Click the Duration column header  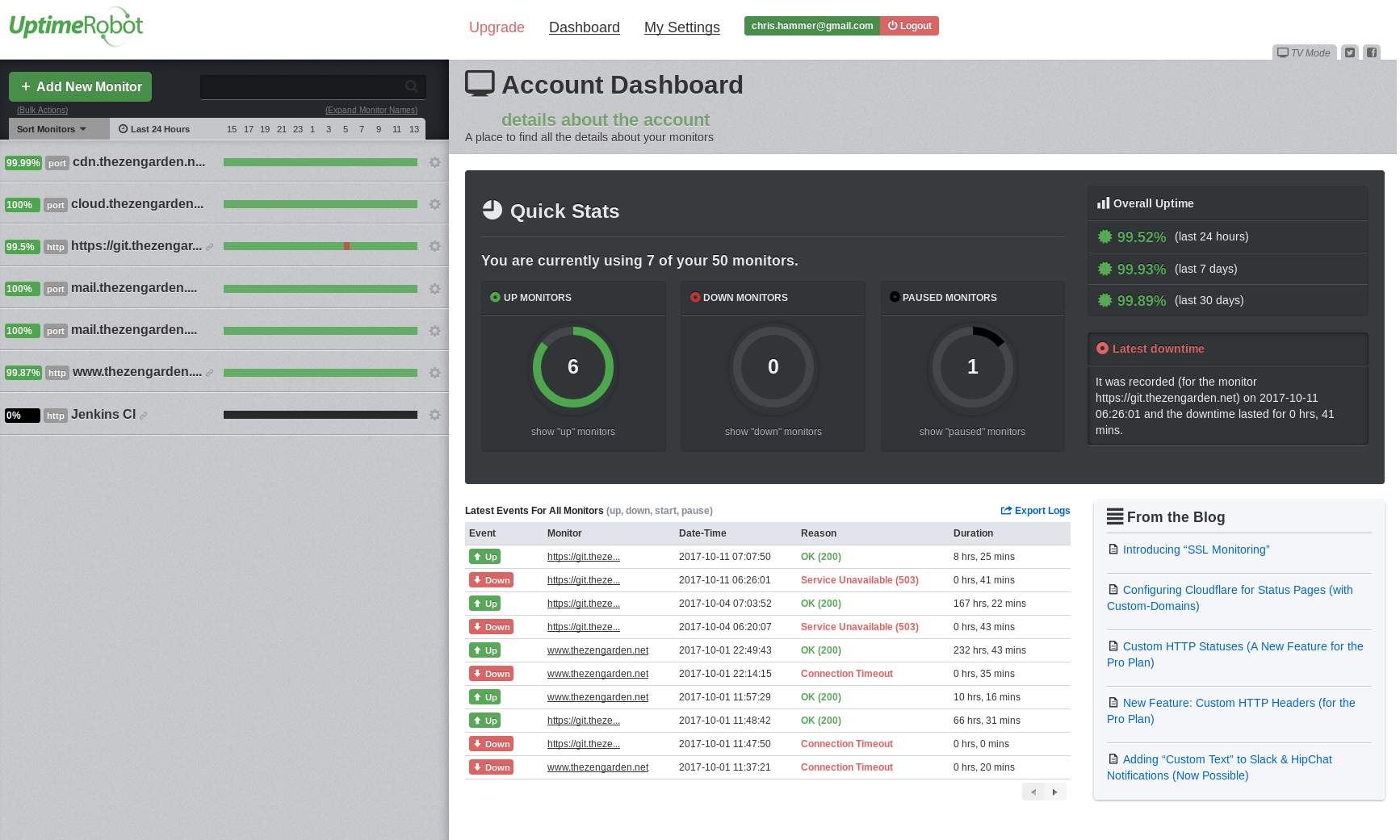click(973, 533)
